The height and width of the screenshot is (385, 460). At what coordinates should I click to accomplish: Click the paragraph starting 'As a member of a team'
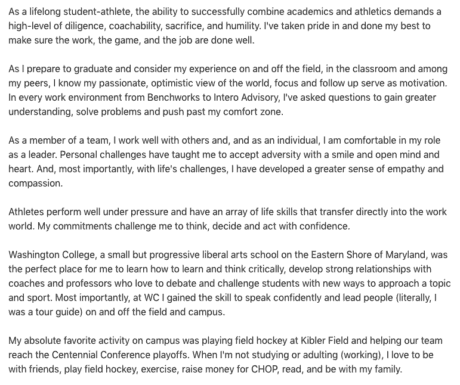click(x=226, y=162)
